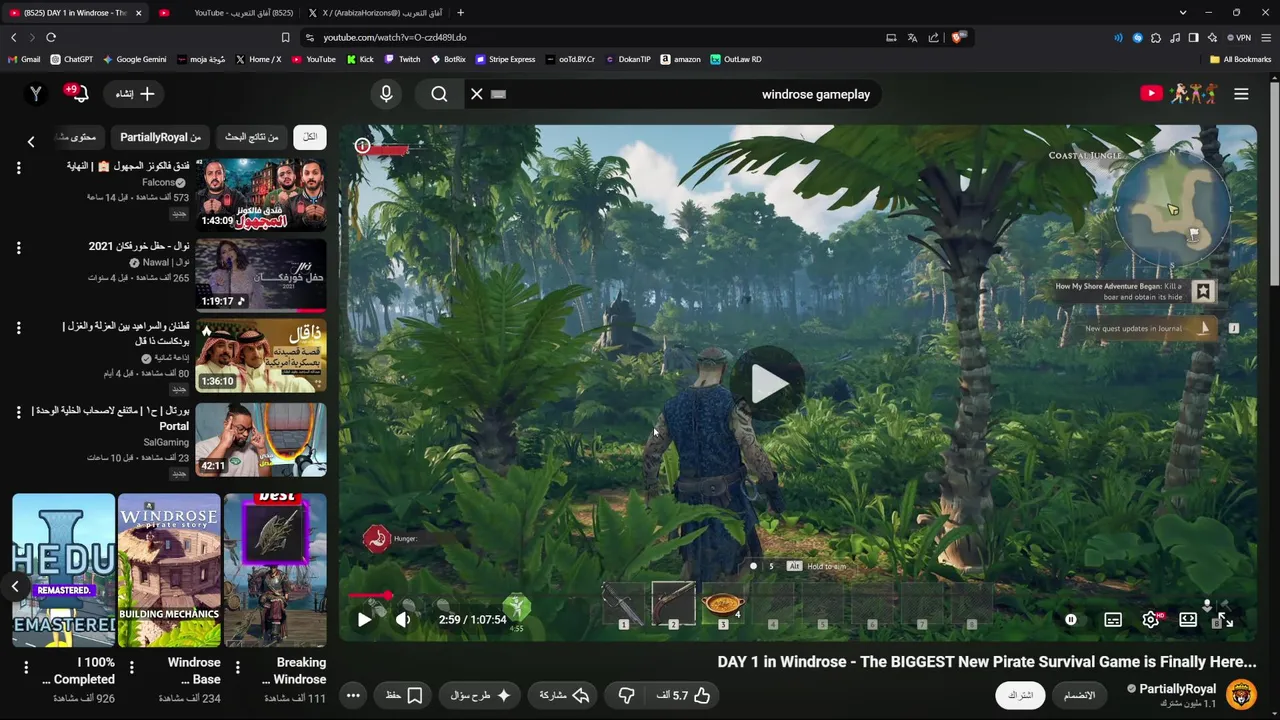Click طرح سؤال ask button

click(x=480, y=695)
